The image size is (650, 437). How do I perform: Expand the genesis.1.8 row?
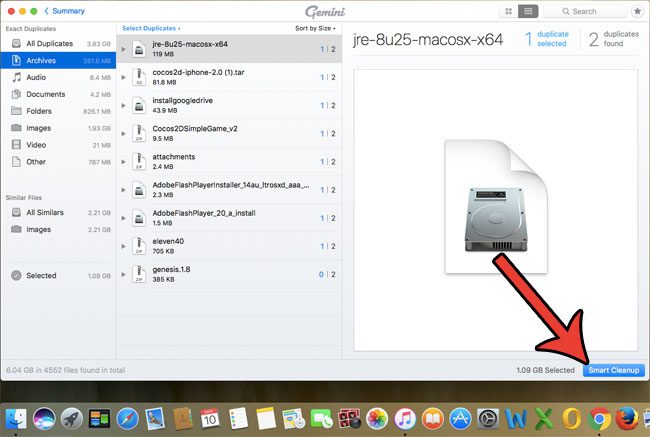124,274
